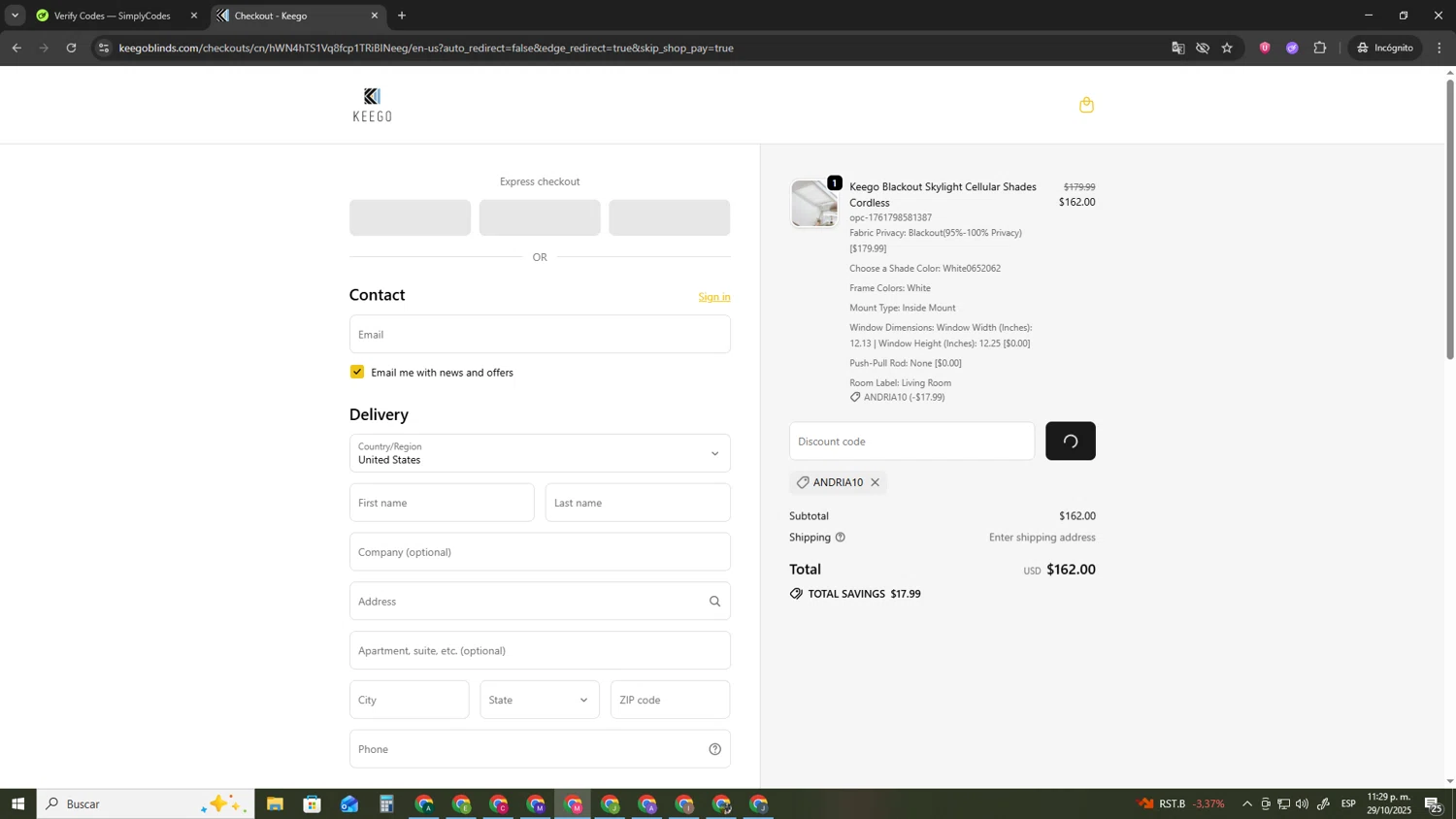The height and width of the screenshot is (819, 1456).
Task: Click the Keego logo
Action: (x=373, y=105)
